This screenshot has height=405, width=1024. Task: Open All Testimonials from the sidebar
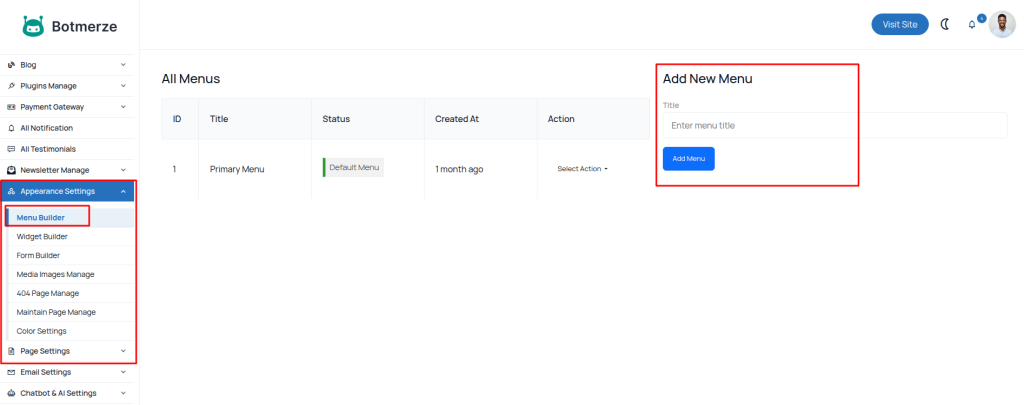(x=48, y=149)
